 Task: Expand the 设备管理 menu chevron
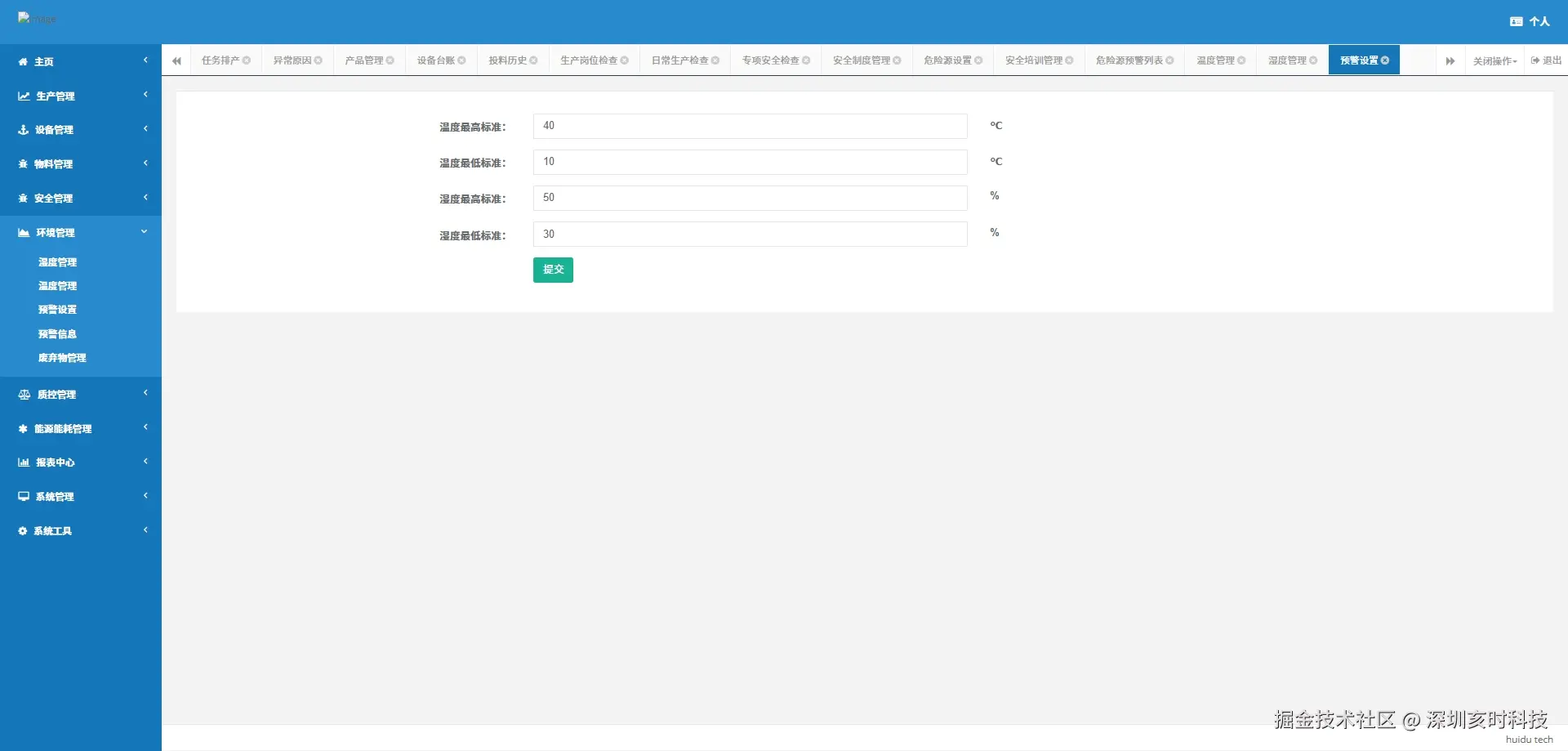click(145, 129)
